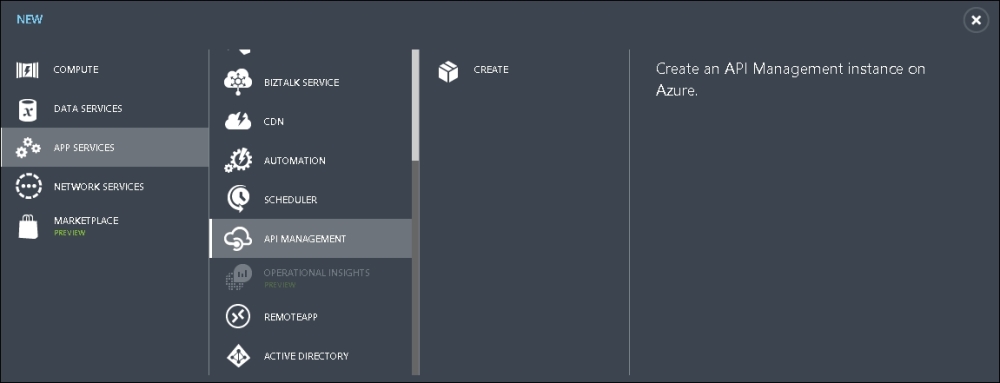Viewport: 1000px width, 383px height.
Task: Click the Marketplace shopping bag icon
Action: (28, 226)
